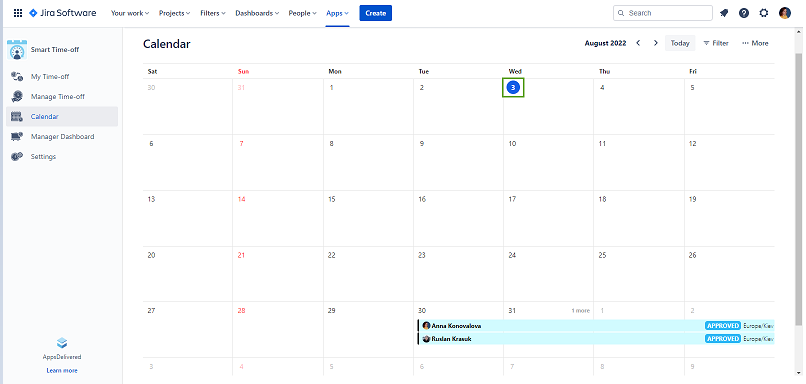Expand the Apps dropdown
806x384 pixels.
click(x=337, y=13)
